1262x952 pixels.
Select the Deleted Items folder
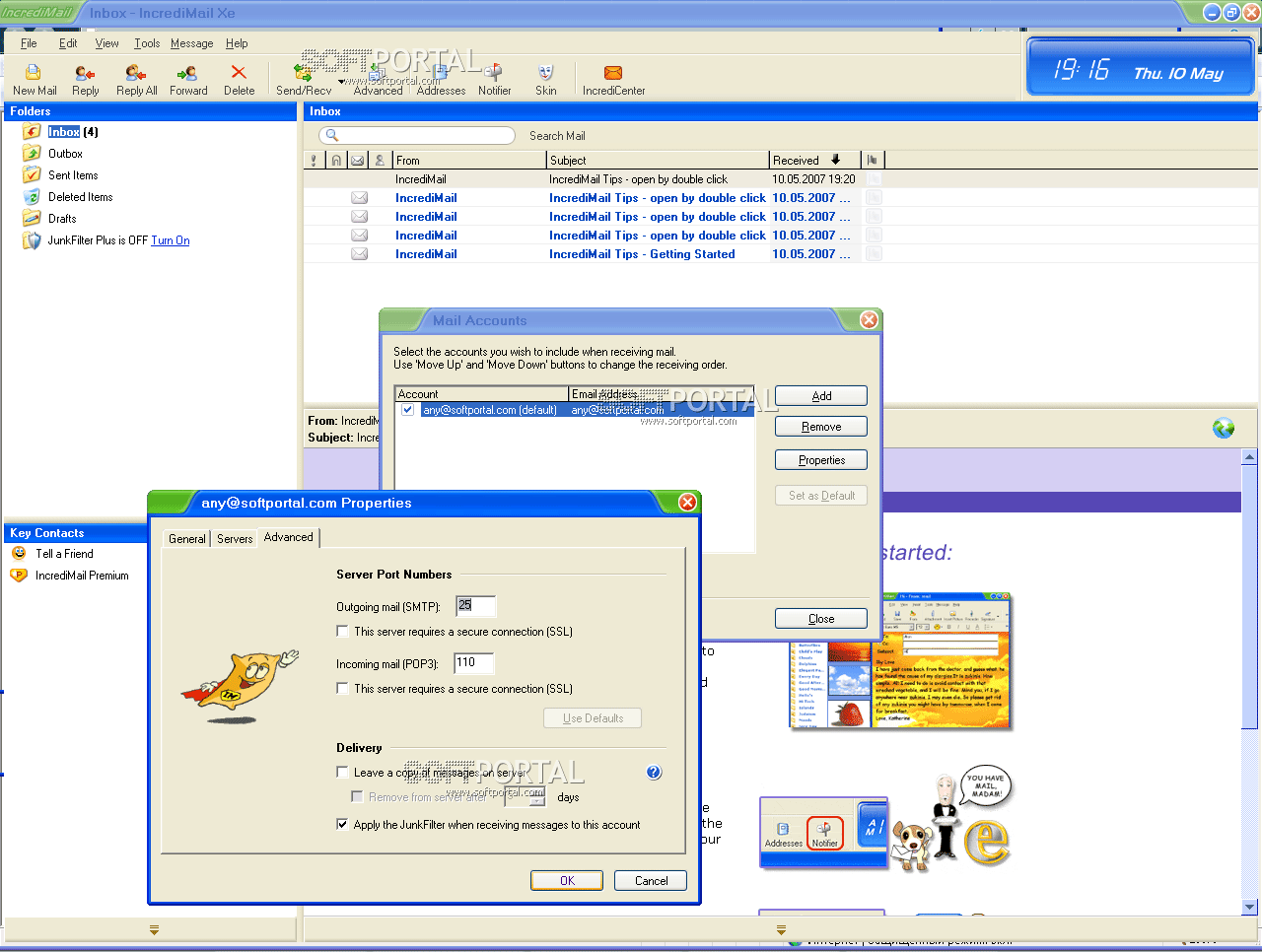coord(81,197)
